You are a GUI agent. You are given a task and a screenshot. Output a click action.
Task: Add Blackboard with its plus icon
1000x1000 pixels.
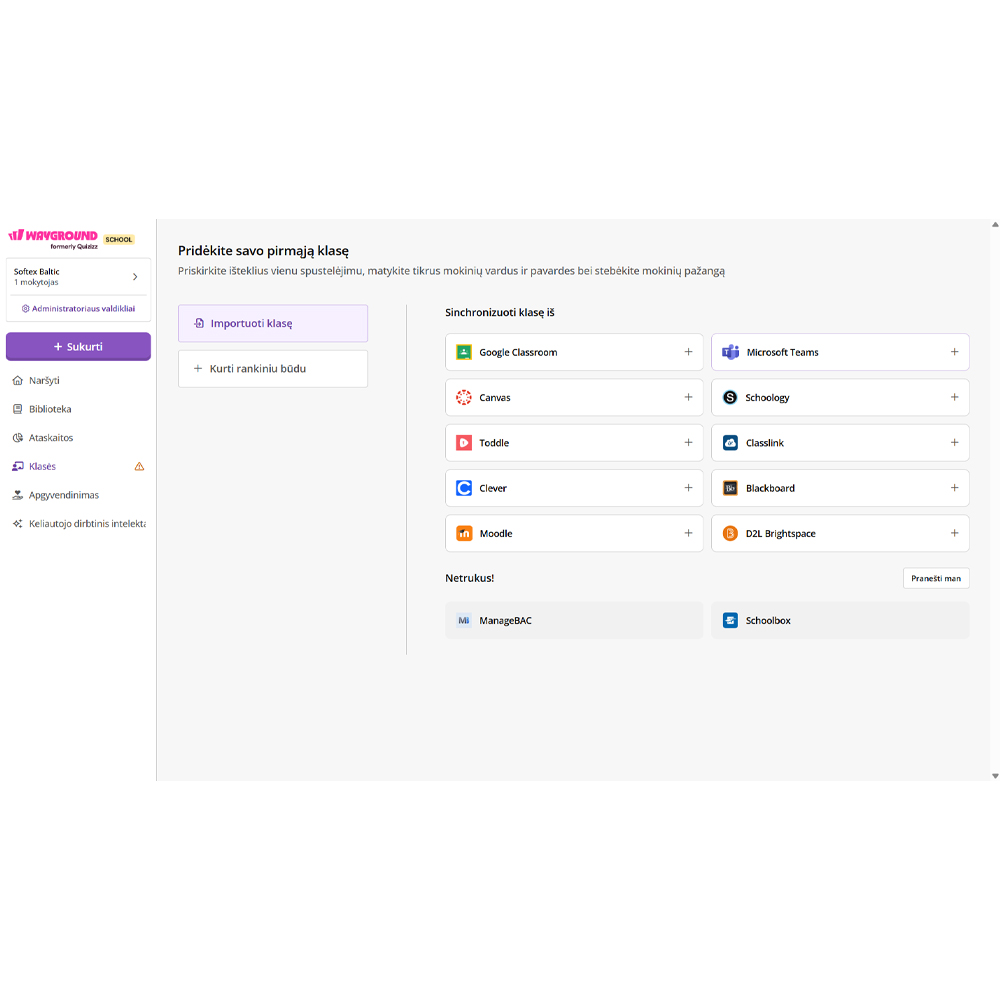954,488
